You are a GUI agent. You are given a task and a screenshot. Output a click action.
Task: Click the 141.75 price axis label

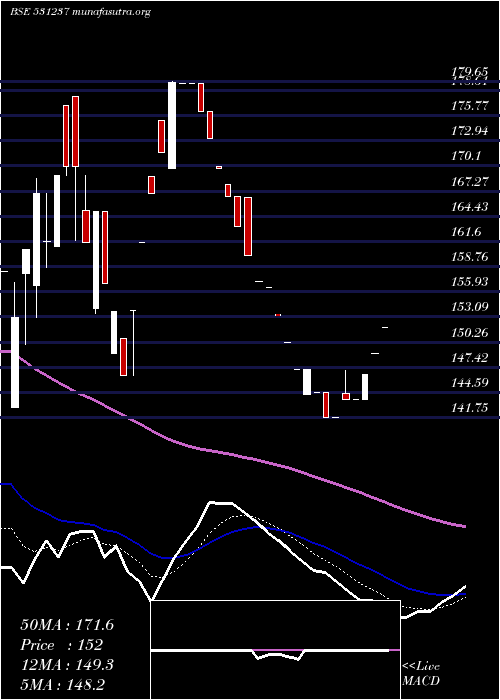(470, 408)
